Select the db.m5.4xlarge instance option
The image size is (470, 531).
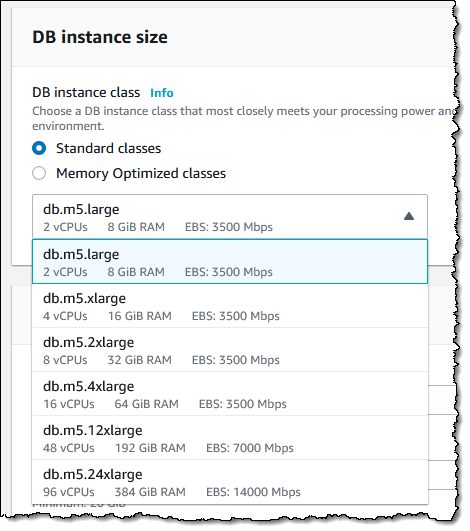(230, 394)
